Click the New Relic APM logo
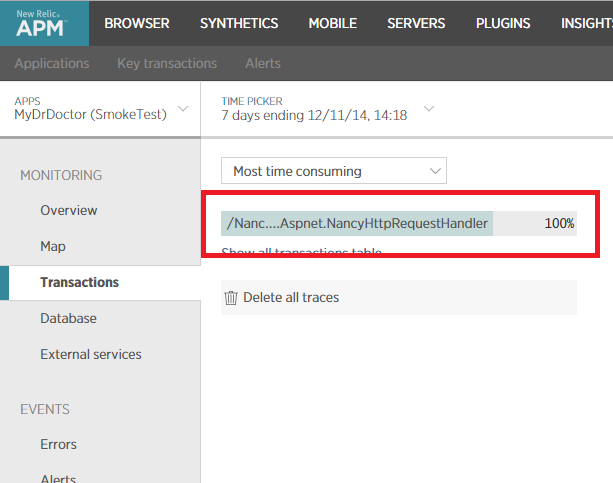The image size is (613, 483). pyautogui.click(x=44, y=23)
